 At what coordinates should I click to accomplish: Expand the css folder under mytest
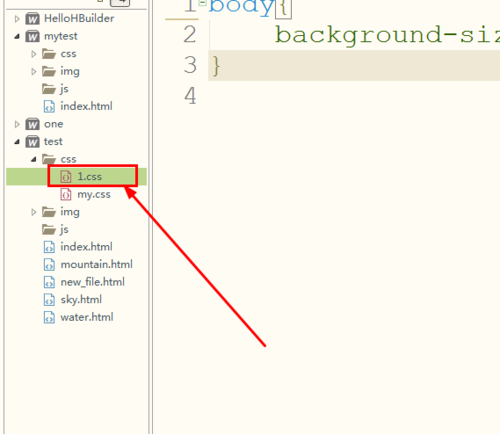33,54
